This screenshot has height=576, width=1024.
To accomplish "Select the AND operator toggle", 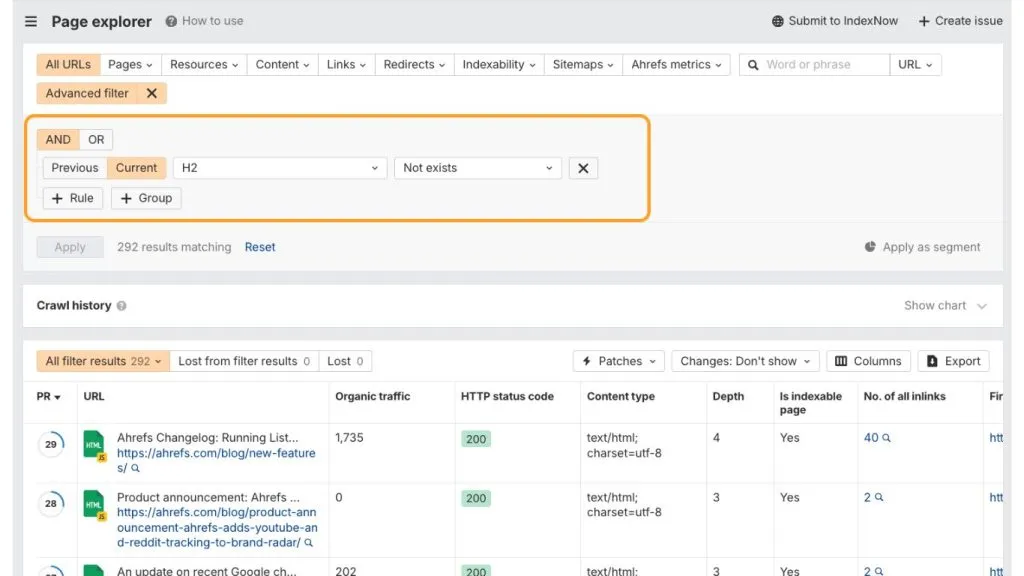I will click(58, 140).
